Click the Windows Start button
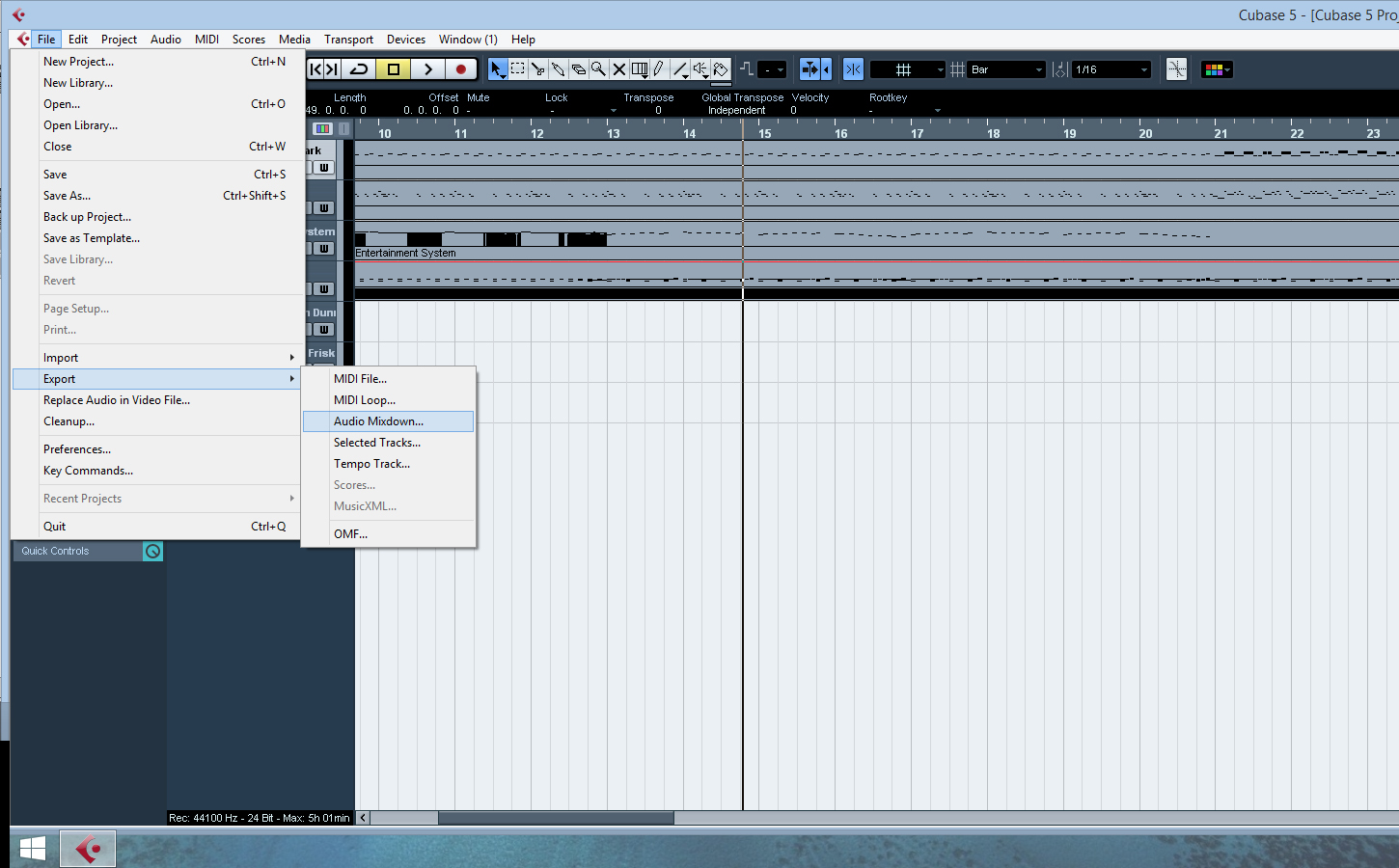The height and width of the screenshot is (868, 1399). (x=33, y=849)
